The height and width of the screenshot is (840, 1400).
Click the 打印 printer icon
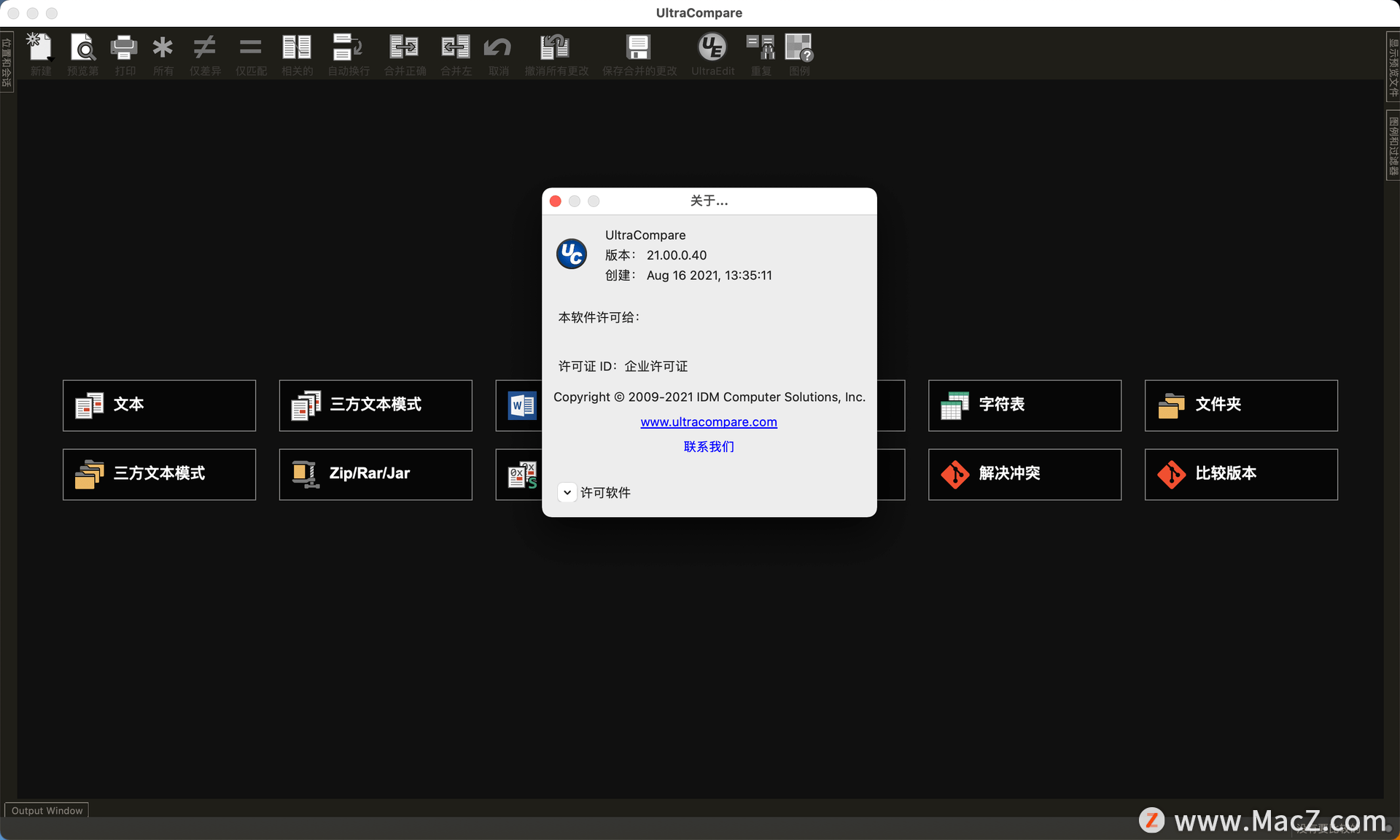(x=124, y=48)
